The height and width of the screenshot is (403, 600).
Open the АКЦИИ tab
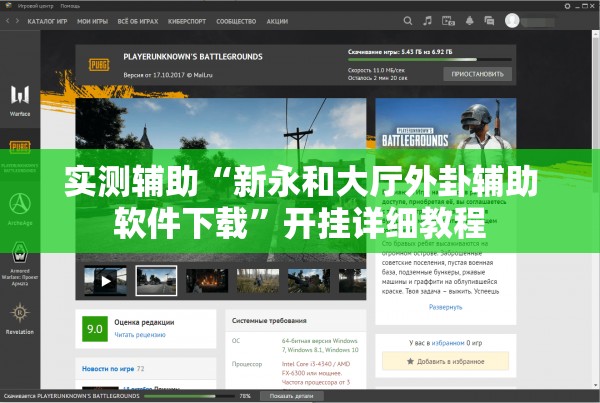(x=277, y=21)
